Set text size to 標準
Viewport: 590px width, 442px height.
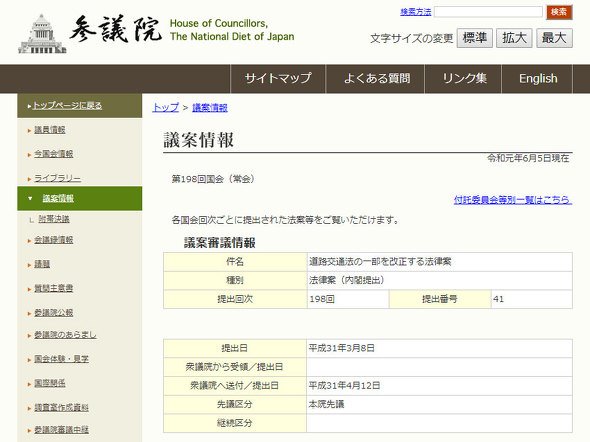tap(474, 38)
